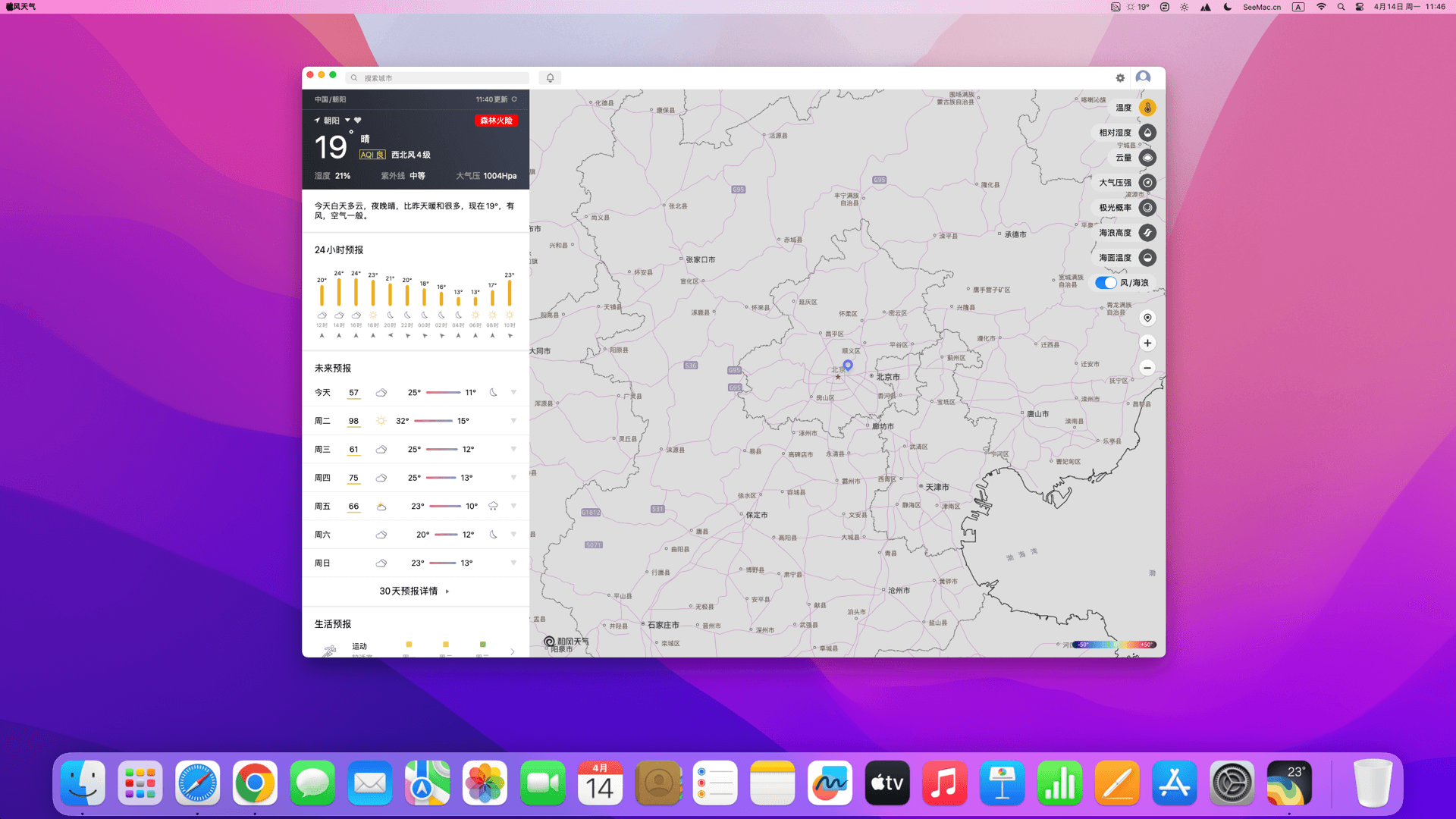Click the notification bell icon

pyautogui.click(x=550, y=77)
